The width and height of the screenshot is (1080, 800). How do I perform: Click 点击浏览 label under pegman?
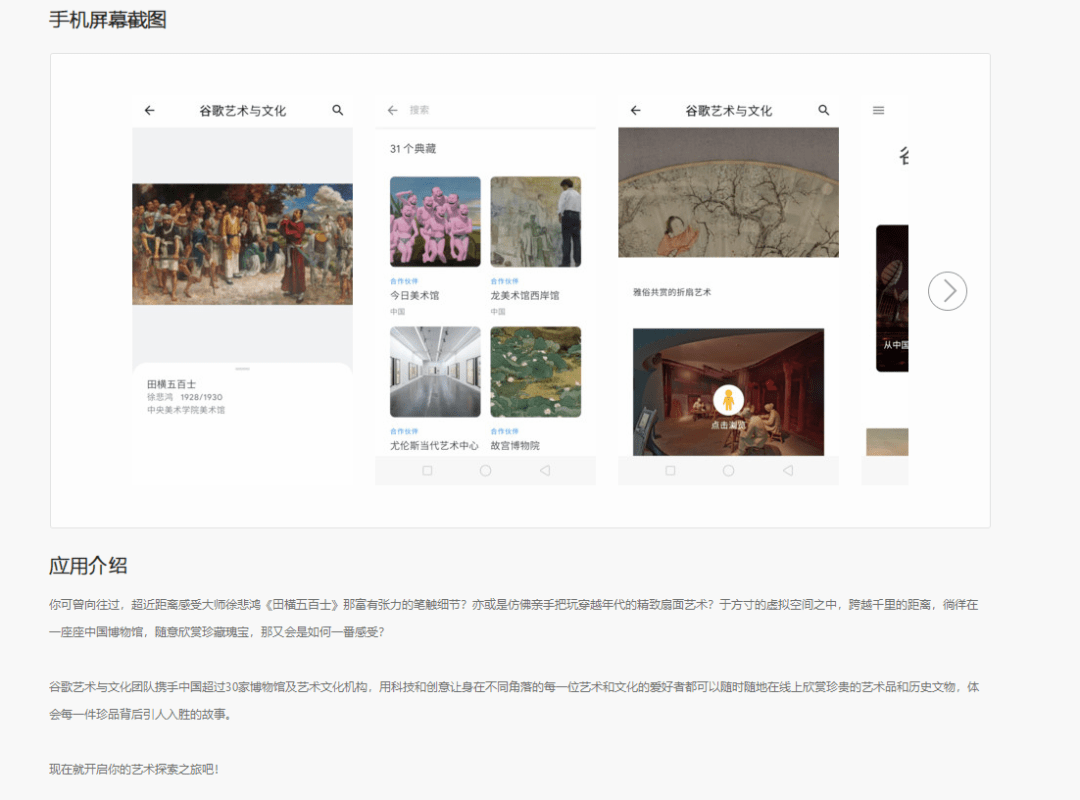point(728,425)
